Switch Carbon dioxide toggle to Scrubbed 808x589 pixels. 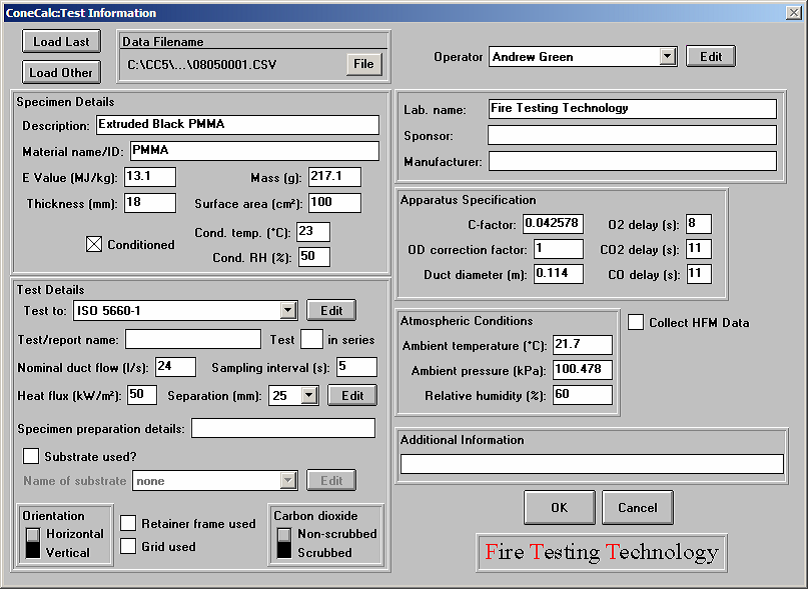pos(286,551)
